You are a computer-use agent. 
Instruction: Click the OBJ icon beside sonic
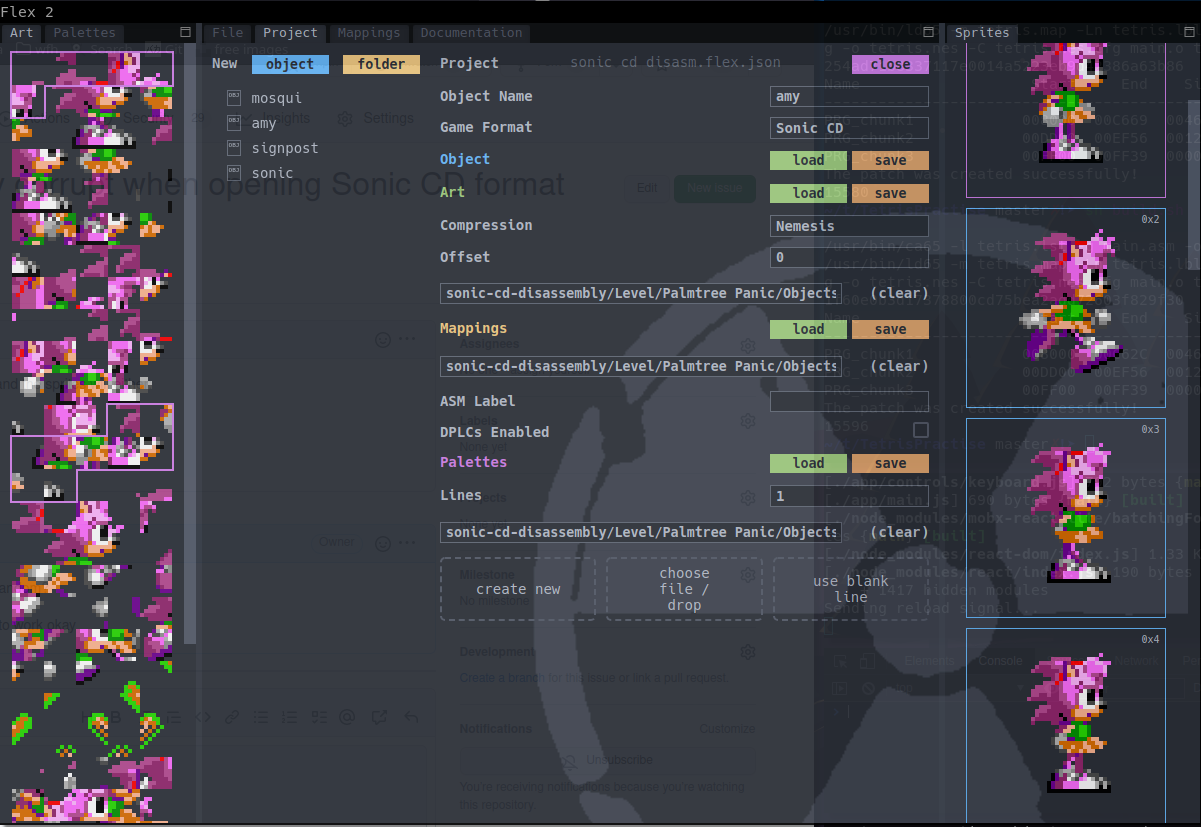(x=234, y=173)
